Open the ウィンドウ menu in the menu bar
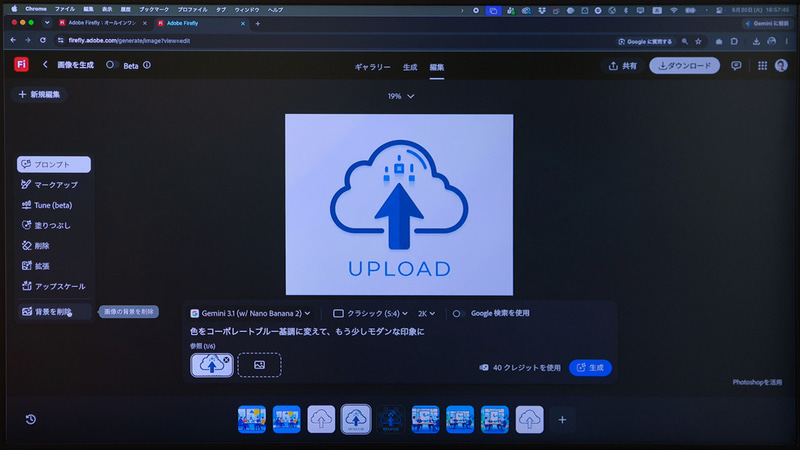The width and height of the screenshot is (800, 450). (246, 10)
